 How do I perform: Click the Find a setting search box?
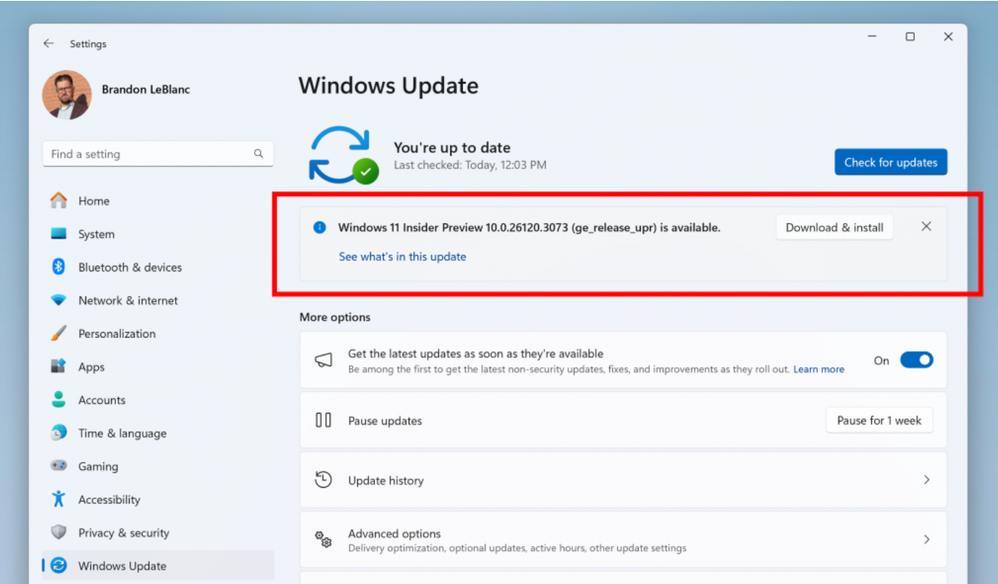point(158,154)
